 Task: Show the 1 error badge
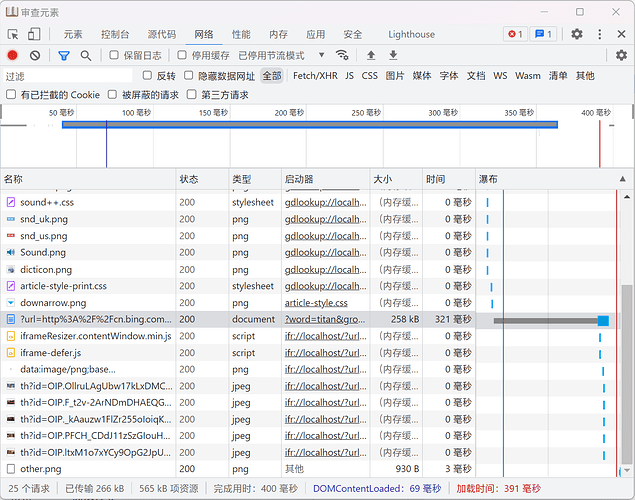pos(515,34)
